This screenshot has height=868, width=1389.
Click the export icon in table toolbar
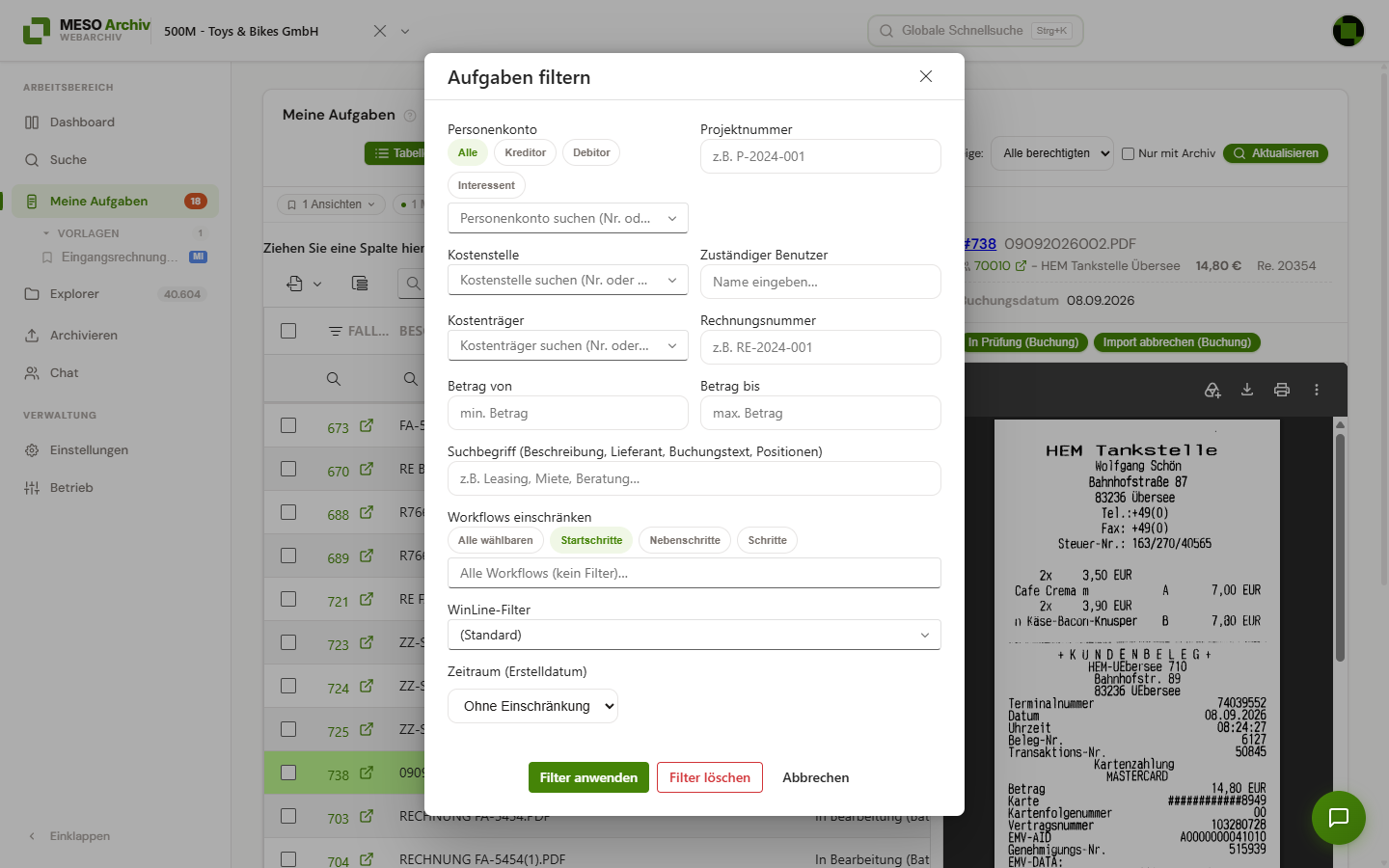[295, 284]
